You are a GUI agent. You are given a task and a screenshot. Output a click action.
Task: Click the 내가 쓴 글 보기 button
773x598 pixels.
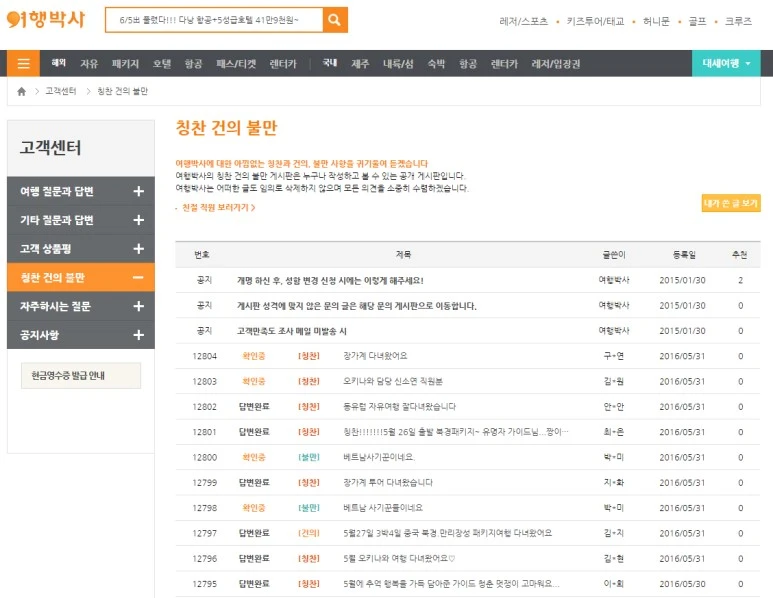pyautogui.click(x=731, y=203)
